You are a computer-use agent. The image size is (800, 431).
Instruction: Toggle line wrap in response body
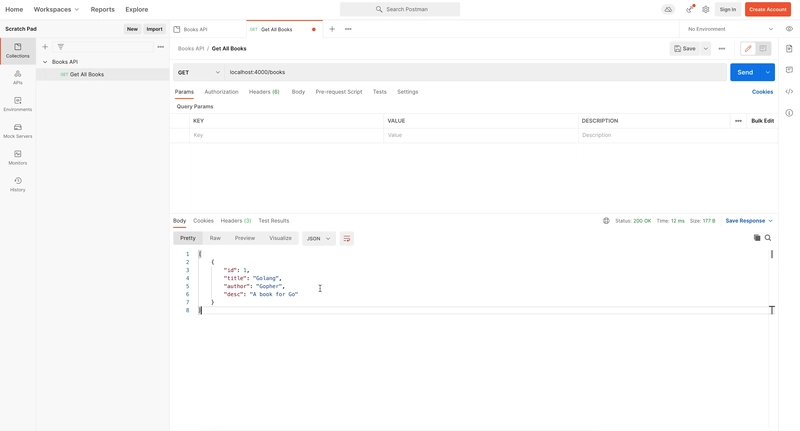pos(347,238)
